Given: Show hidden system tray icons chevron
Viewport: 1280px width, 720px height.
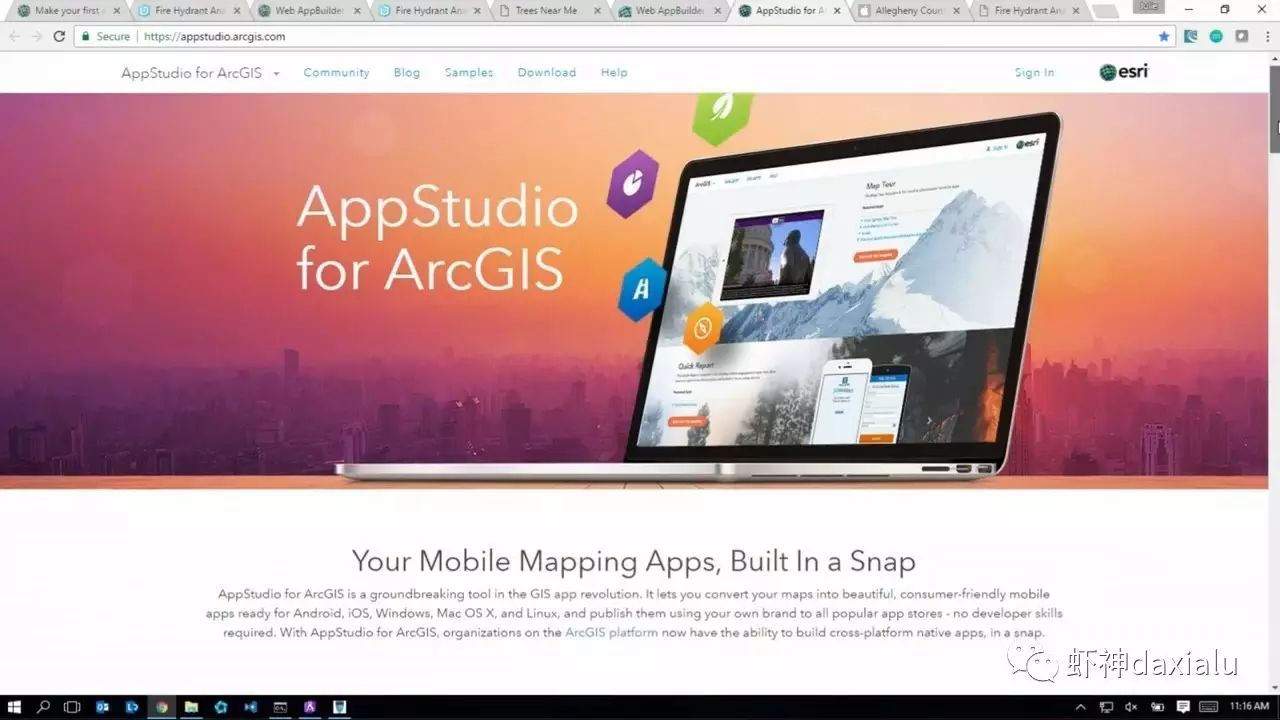Looking at the screenshot, I should [x=1081, y=707].
